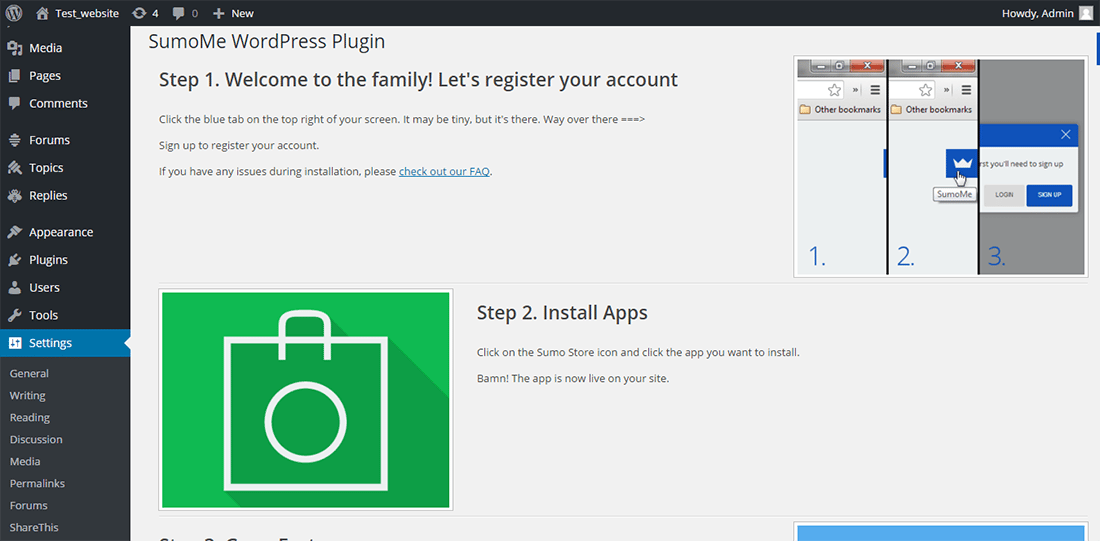This screenshot has height=541, width=1100.
Task: Click the plus icon next to New
Action: click(219, 13)
